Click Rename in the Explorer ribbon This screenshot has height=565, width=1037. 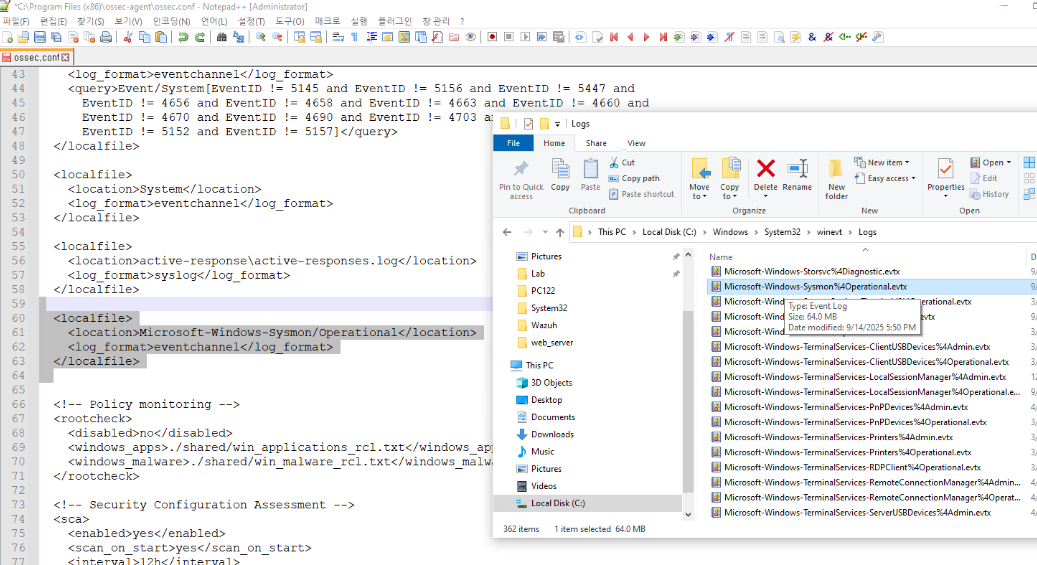(x=797, y=175)
